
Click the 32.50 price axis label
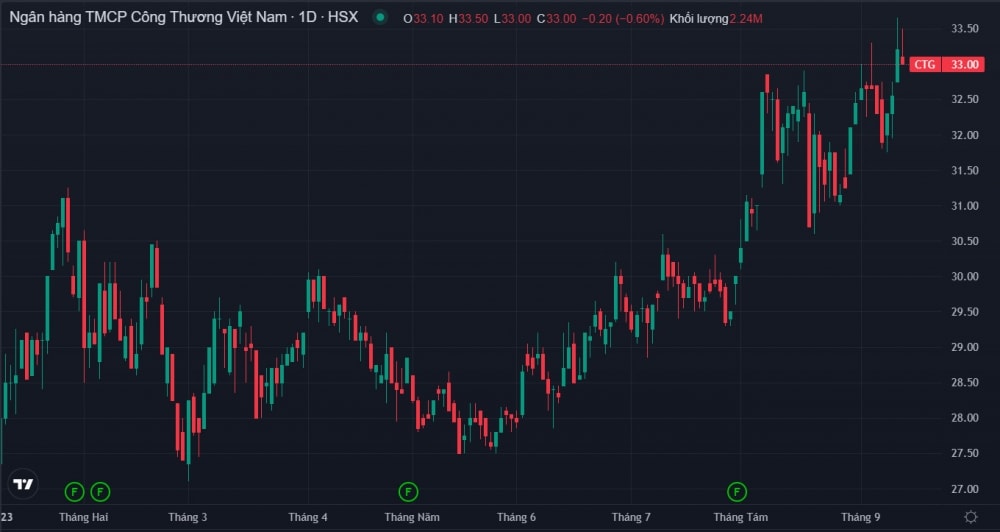[964, 100]
